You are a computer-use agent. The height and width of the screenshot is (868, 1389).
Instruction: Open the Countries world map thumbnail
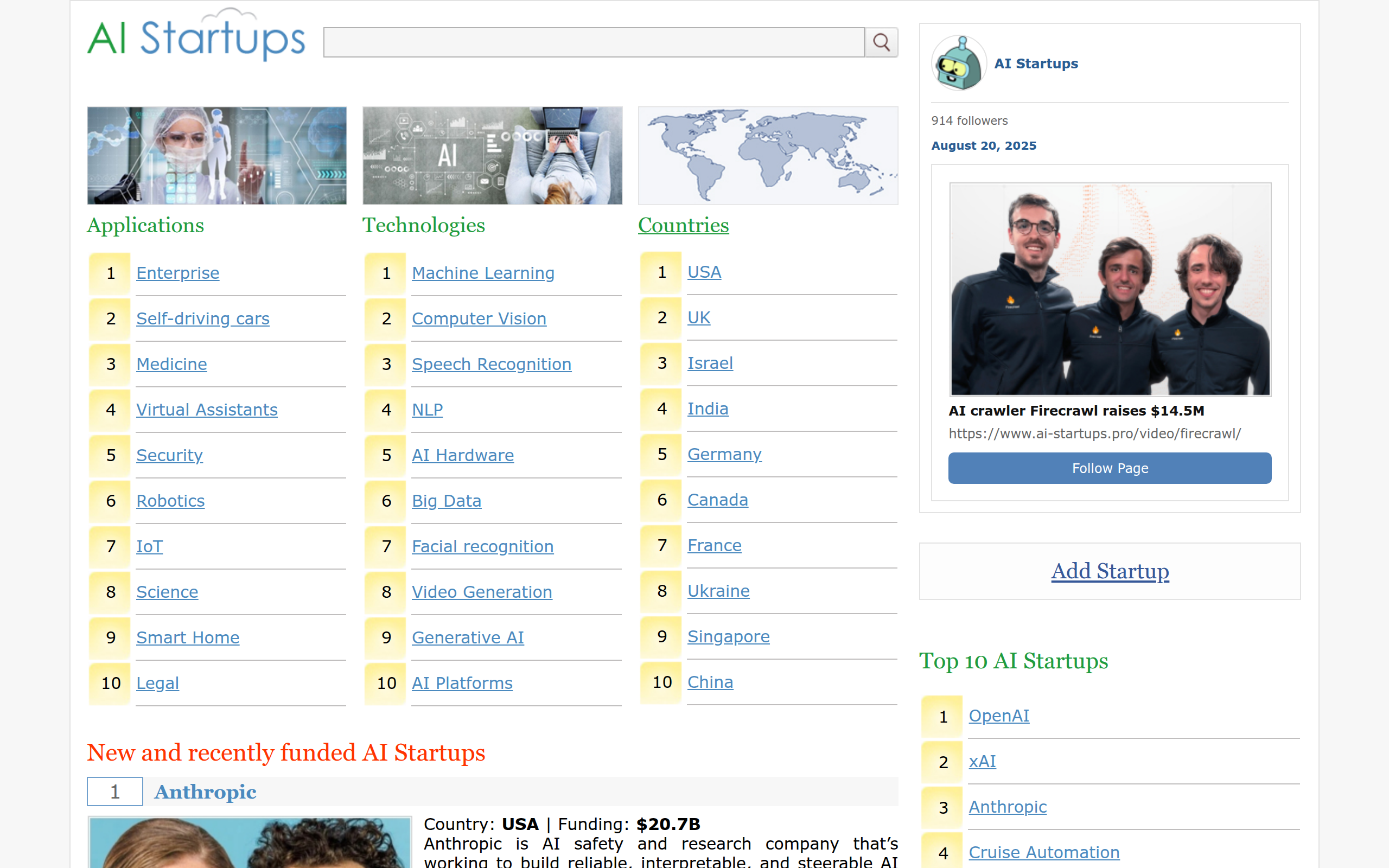tap(768, 156)
